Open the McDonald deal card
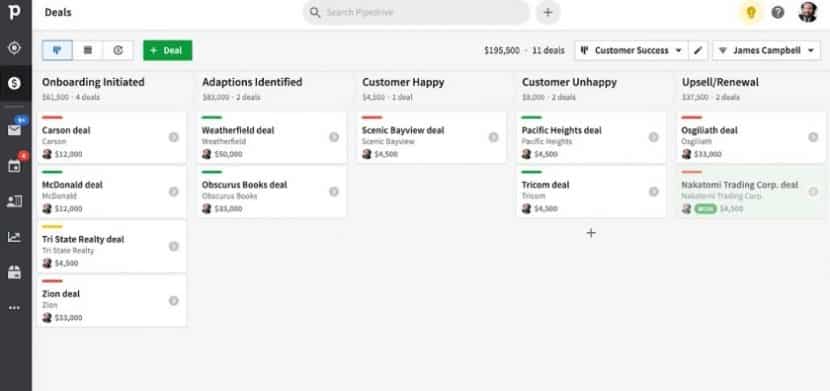Viewport: 830px width, 391px height. 112,192
